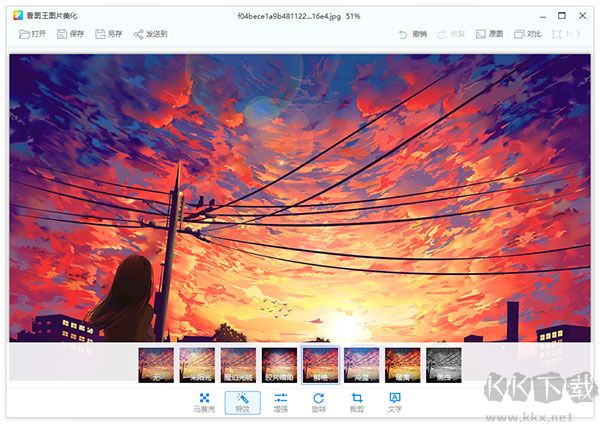Apply the 无 (no effect) filter thumbnail
This screenshot has height=424, width=600.
[x=156, y=365]
